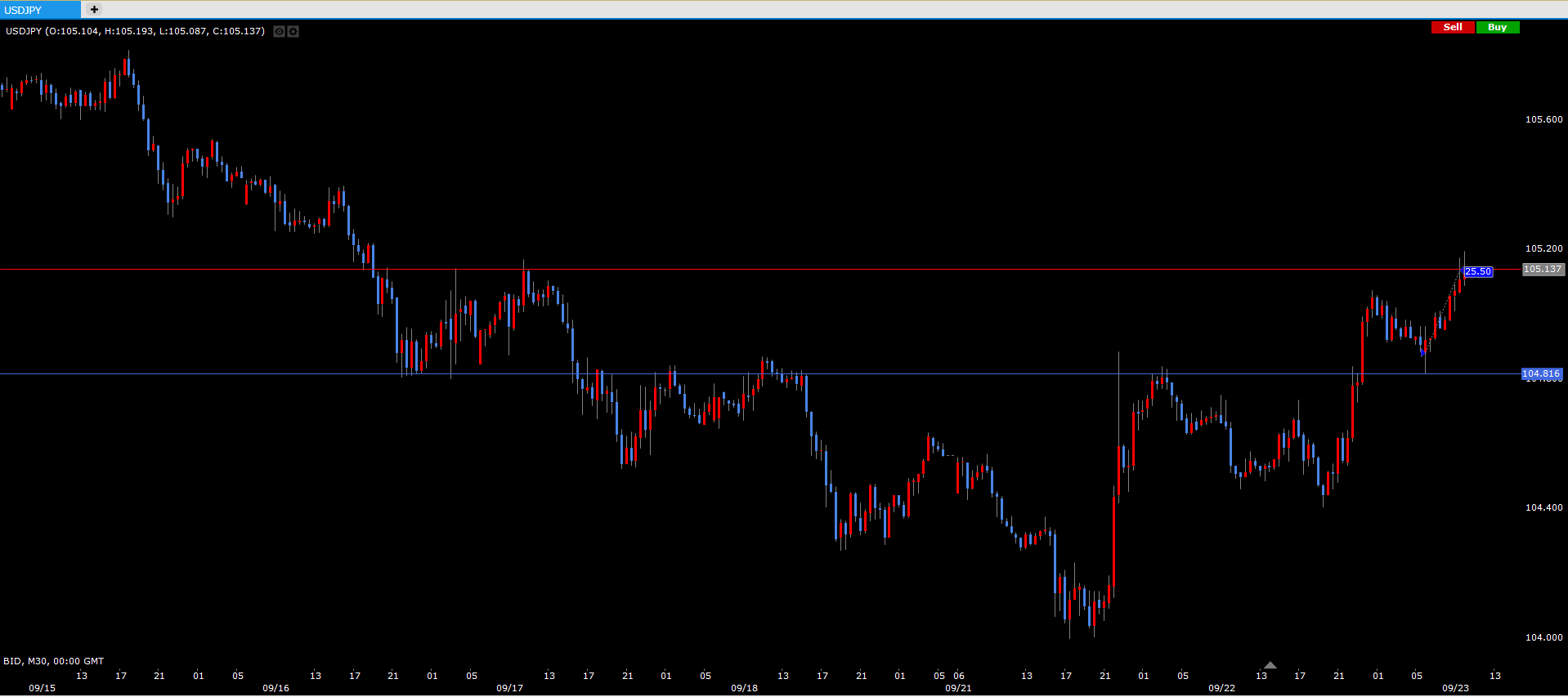Open chart settings gear icon
Viewport: 1568px width, 697px height.
[293, 31]
